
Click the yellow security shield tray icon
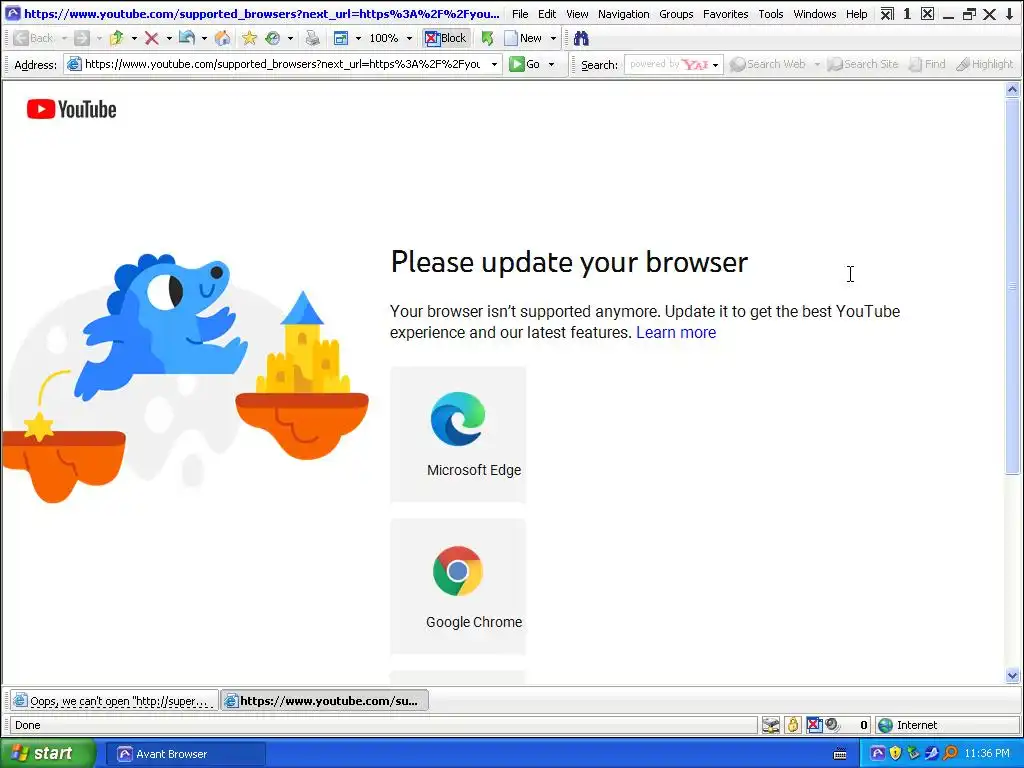click(895, 754)
